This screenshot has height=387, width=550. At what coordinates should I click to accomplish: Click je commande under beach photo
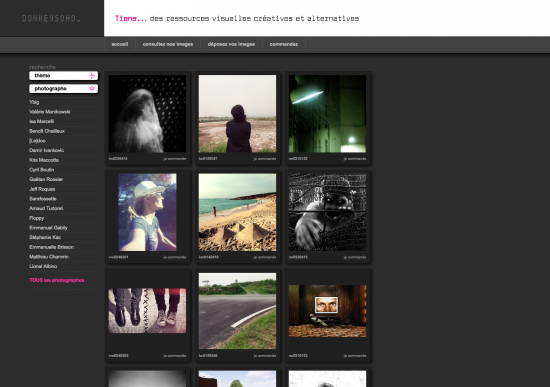click(x=265, y=257)
